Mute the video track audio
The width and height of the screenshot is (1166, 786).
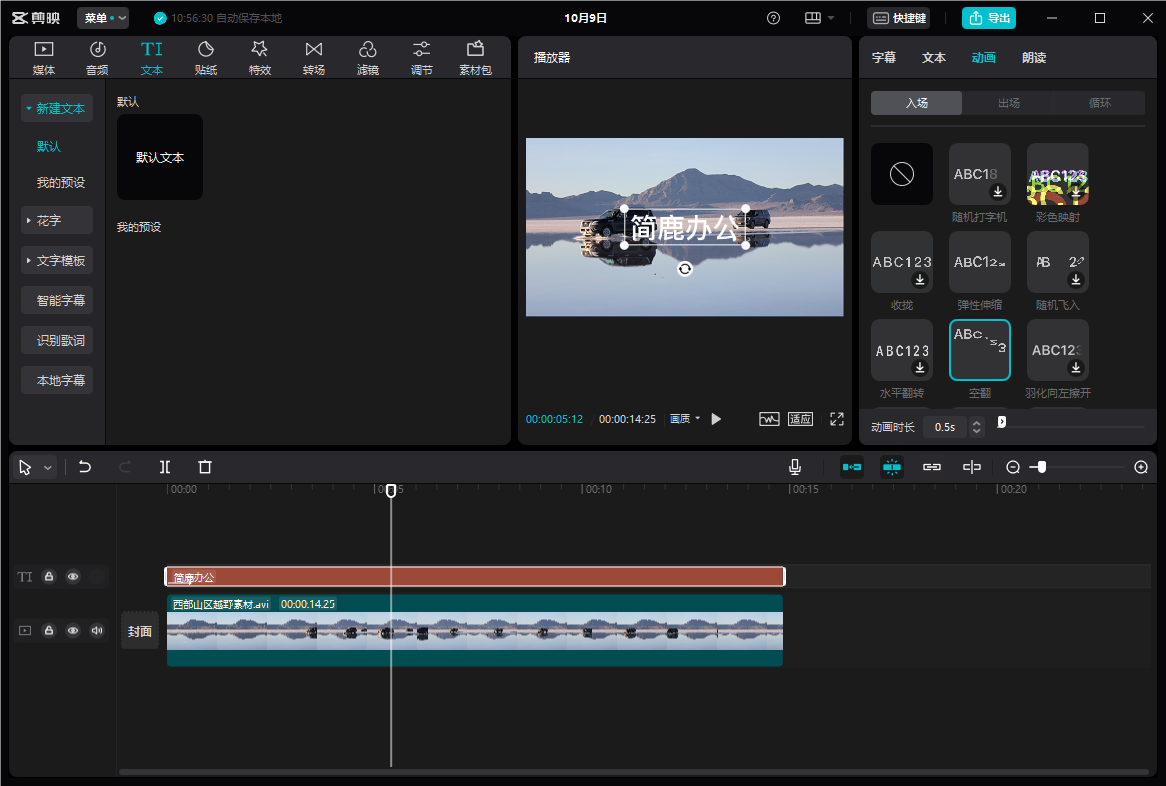(x=97, y=631)
